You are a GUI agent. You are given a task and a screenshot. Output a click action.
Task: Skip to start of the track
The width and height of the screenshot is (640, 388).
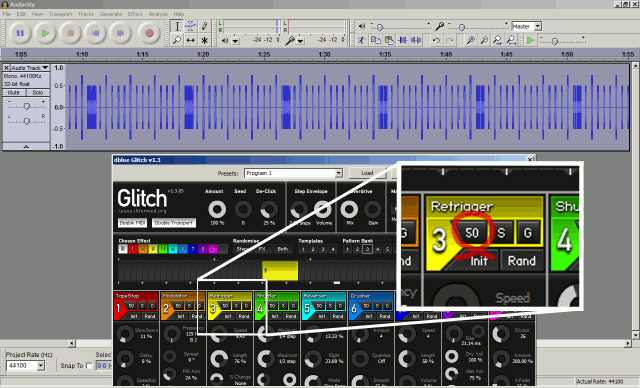click(96, 33)
